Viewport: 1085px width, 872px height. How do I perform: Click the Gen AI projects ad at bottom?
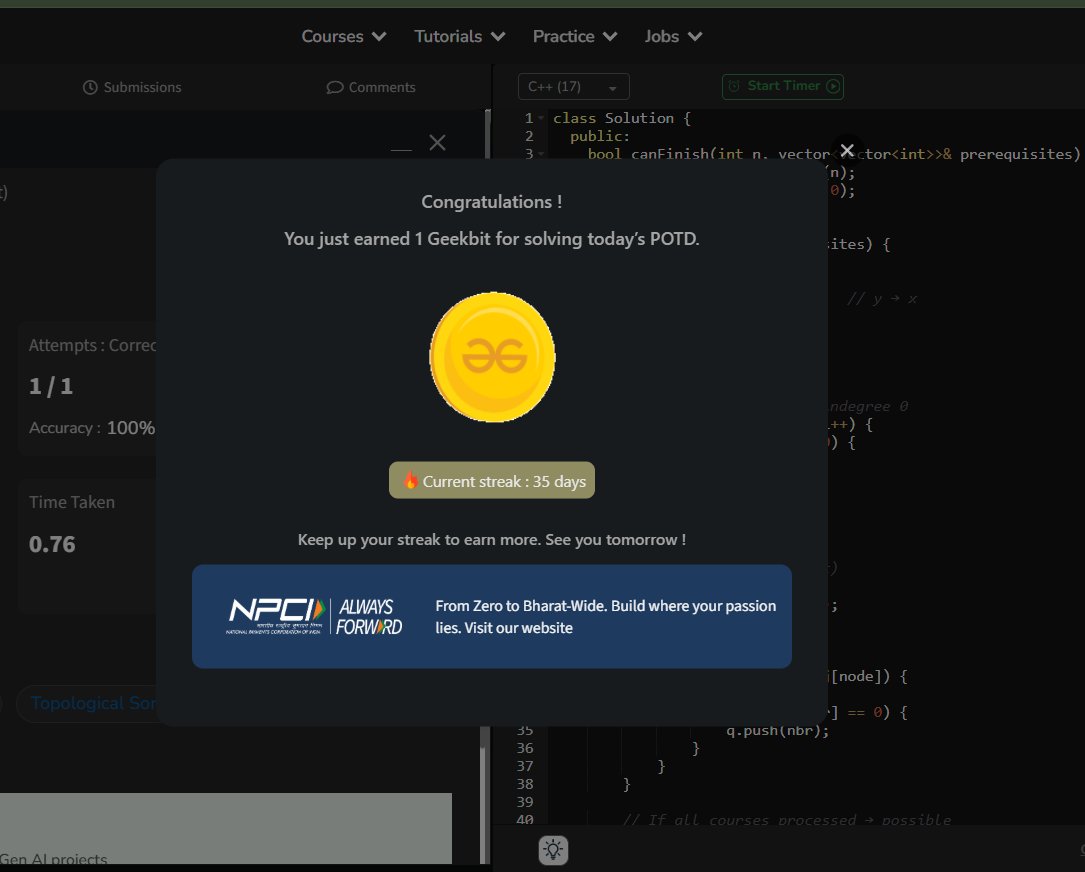tap(226, 828)
